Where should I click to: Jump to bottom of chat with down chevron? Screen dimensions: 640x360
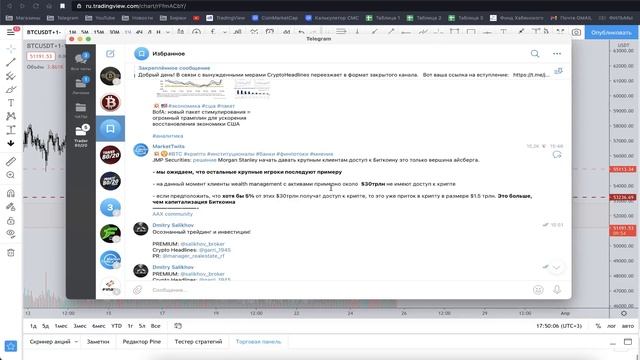point(556,267)
